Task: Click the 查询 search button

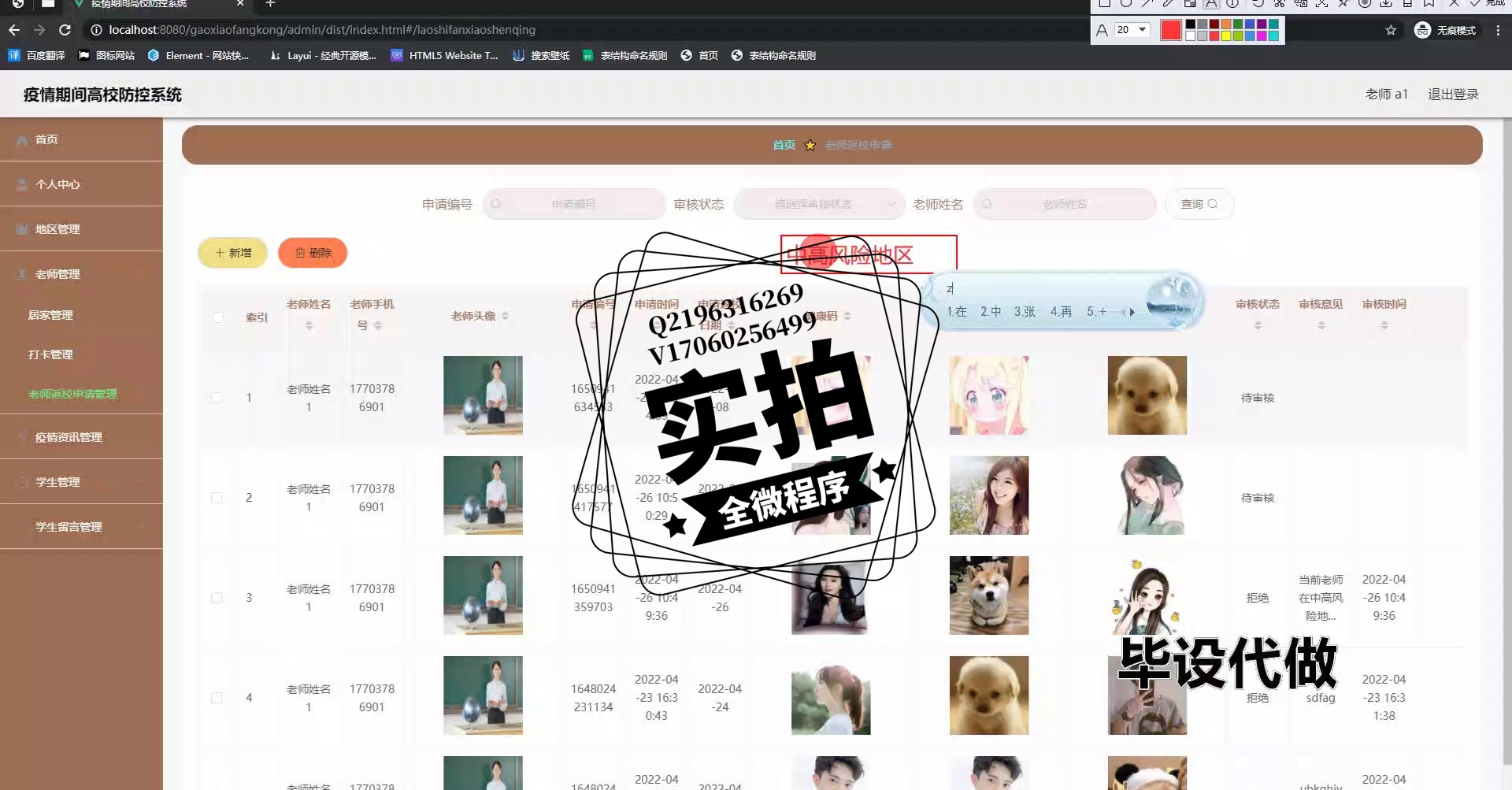Action: [1199, 204]
